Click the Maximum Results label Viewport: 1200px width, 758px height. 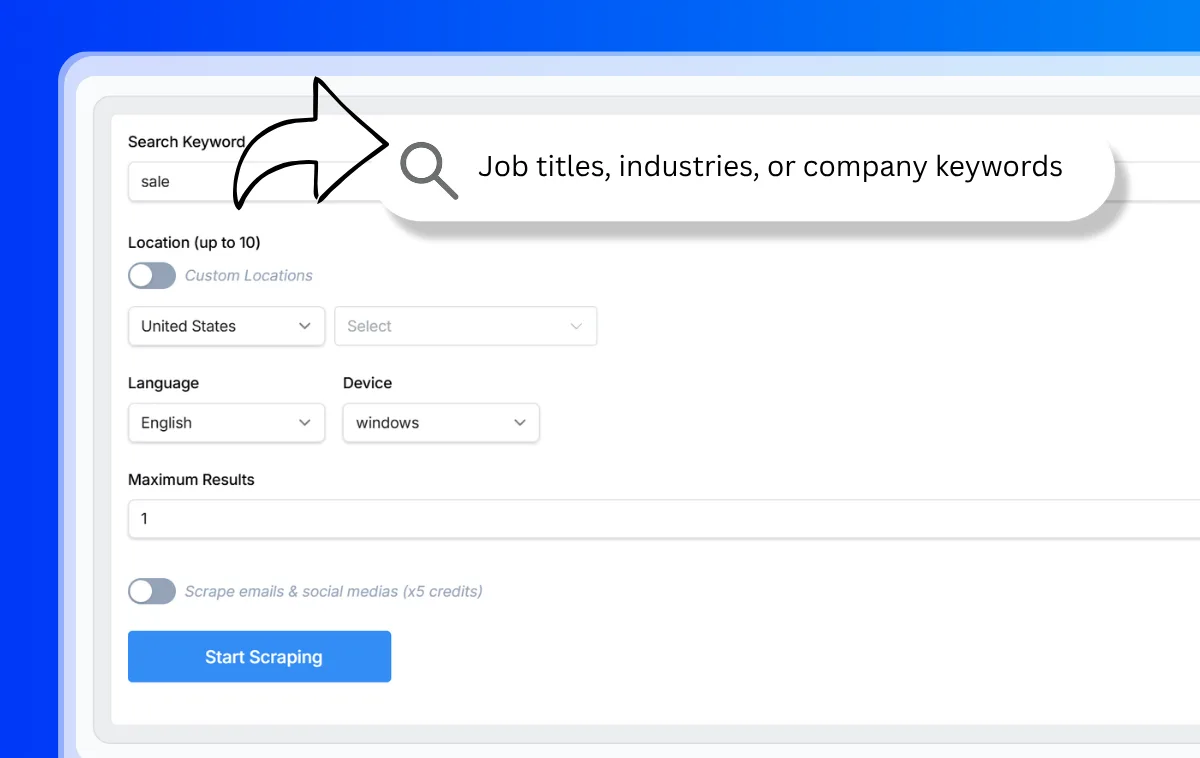coord(191,479)
